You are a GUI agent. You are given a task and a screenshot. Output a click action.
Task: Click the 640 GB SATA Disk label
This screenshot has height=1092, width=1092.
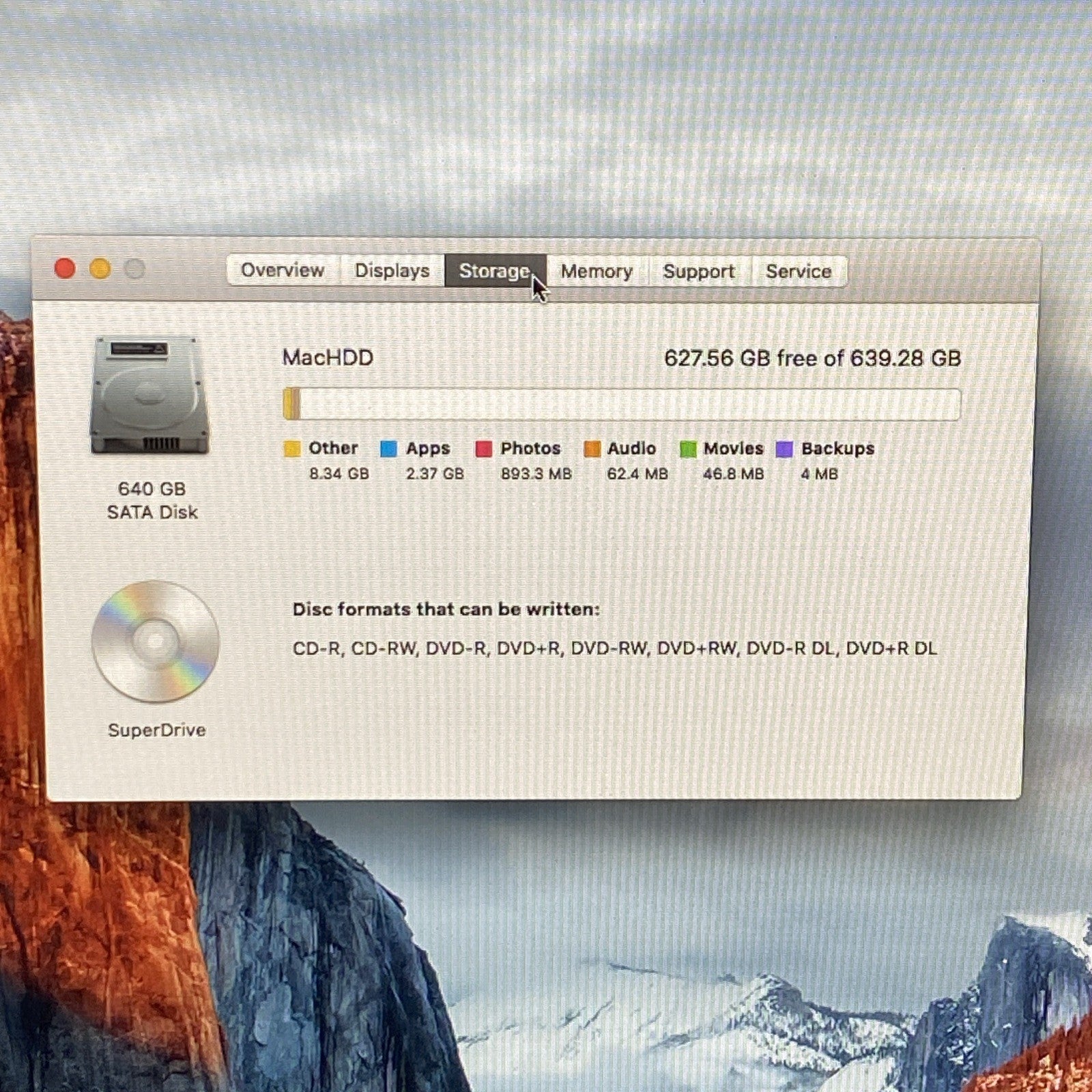click(x=152, y=500)
